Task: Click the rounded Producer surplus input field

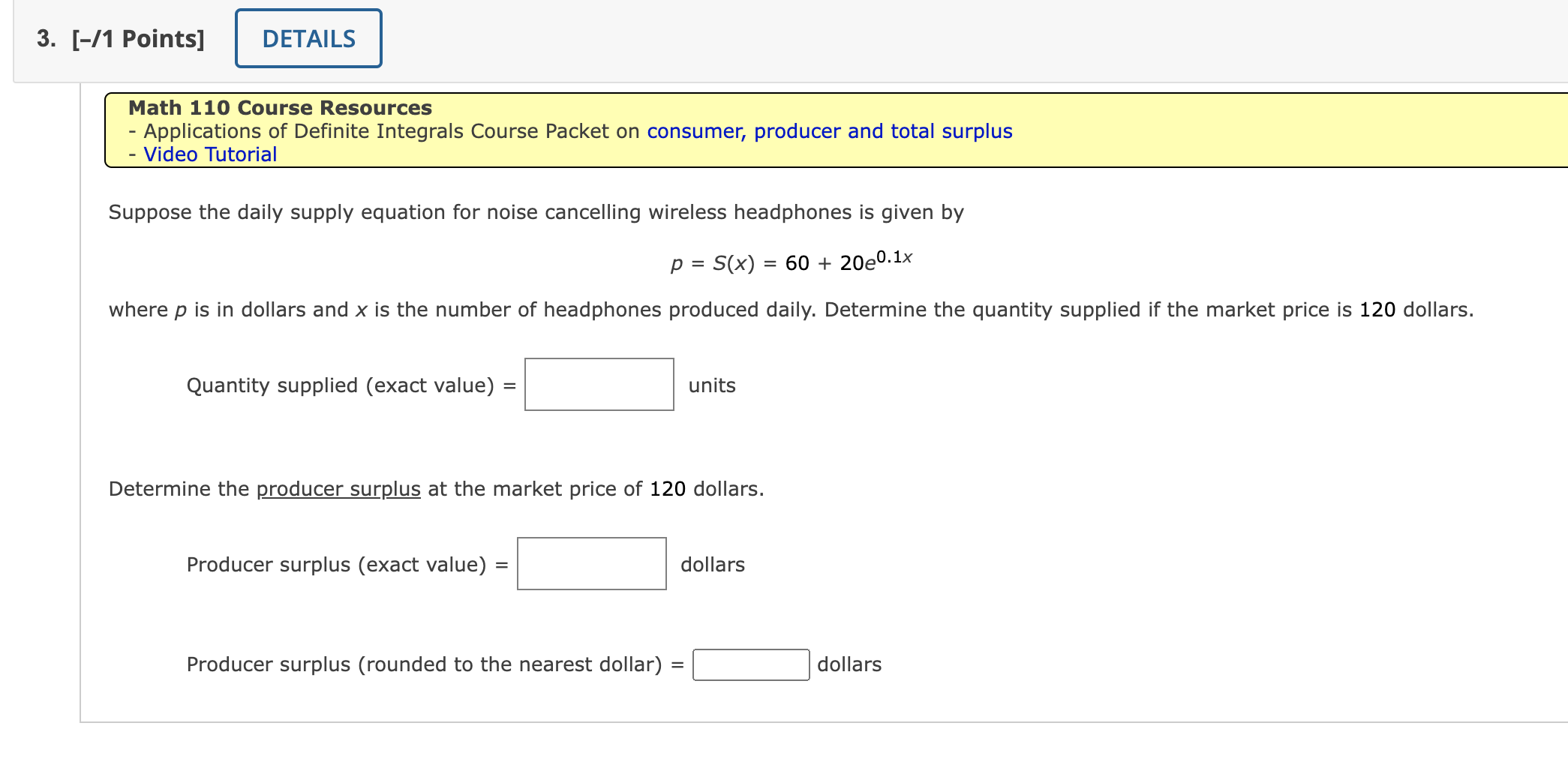Action: (751, 664)
